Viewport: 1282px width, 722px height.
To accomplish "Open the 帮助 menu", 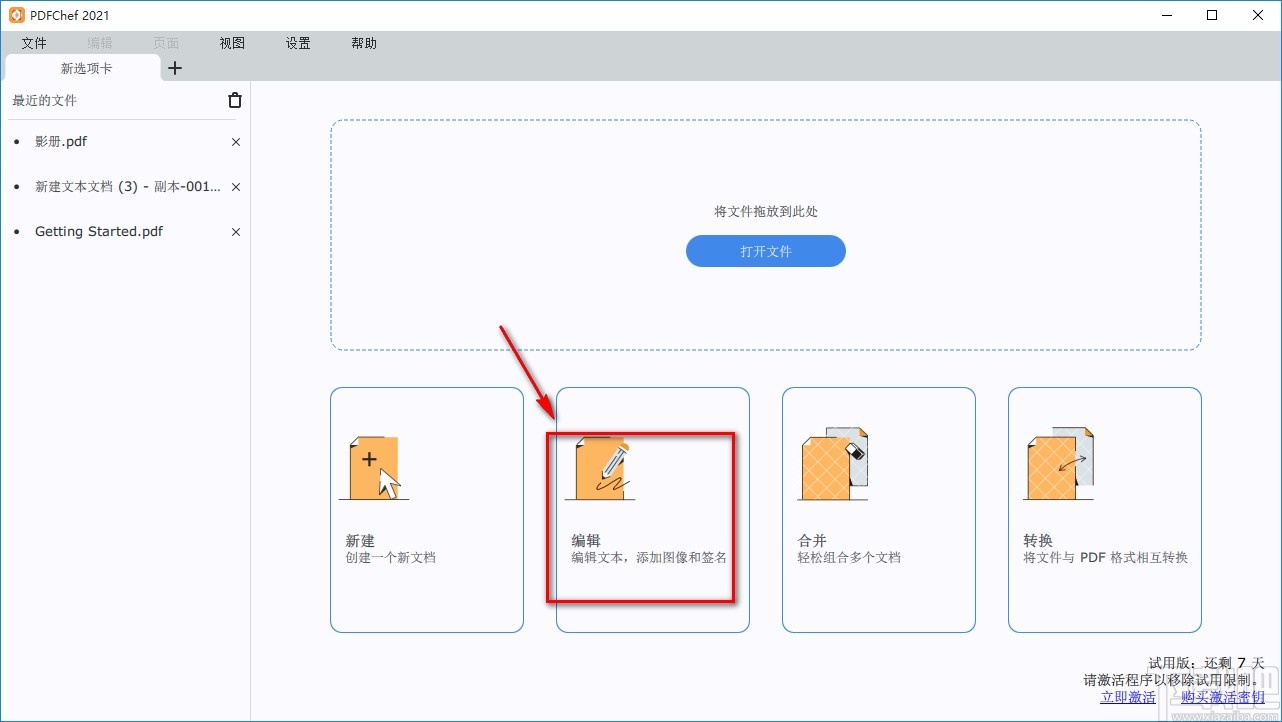I will [363, 43].
